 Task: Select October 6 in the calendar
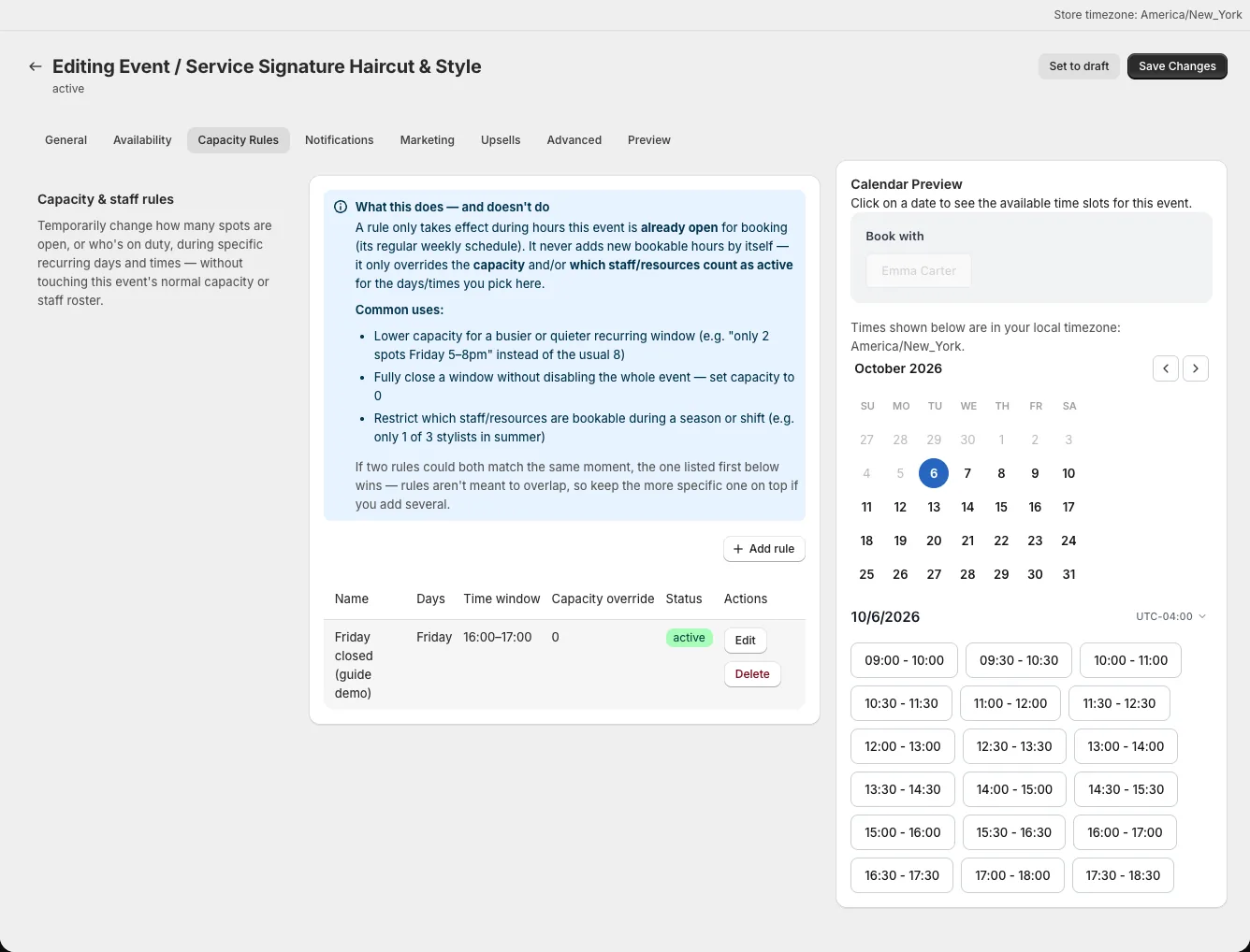click(x=934, y=473)
